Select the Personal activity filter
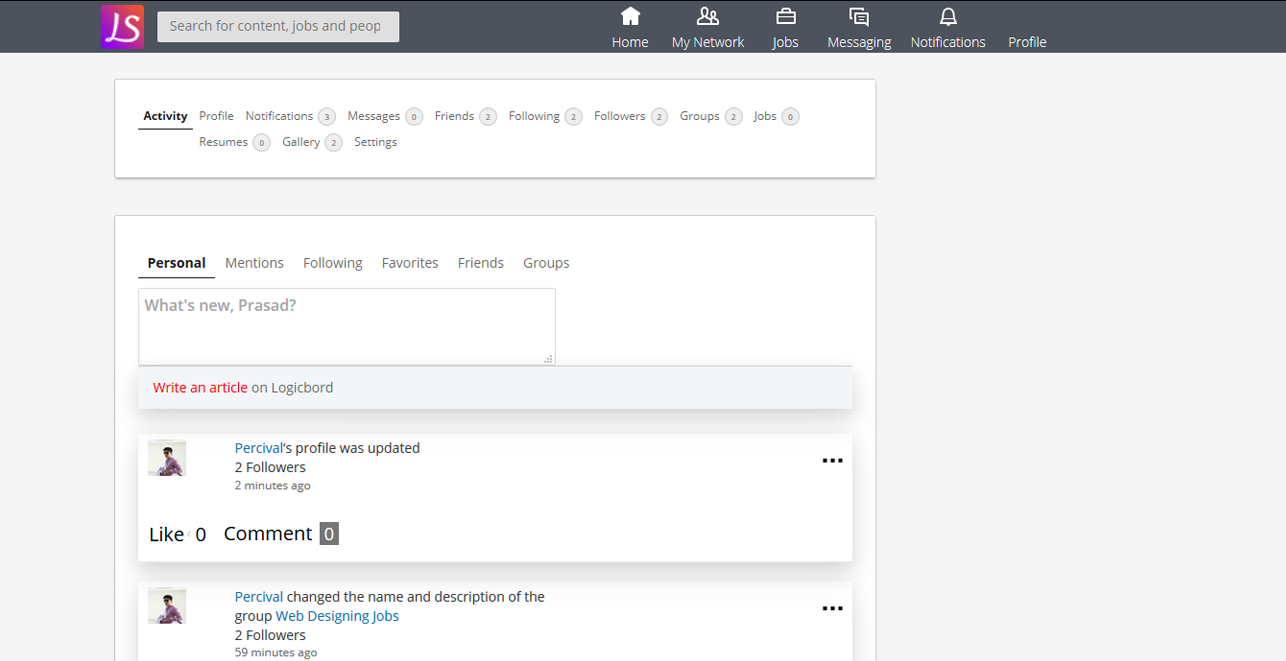The width and height of the screenshot is (1286, 661). 176,263
